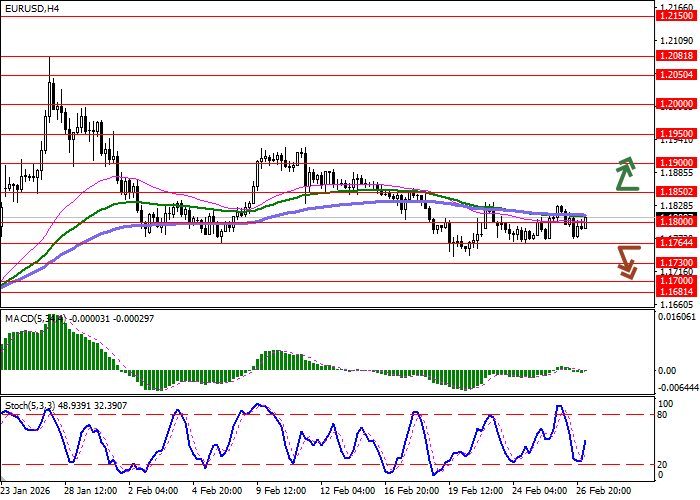Click the 9 Feb 12:00 time label
The width and height of the screenshot is (700, 500).
click(x=281, y=491)
